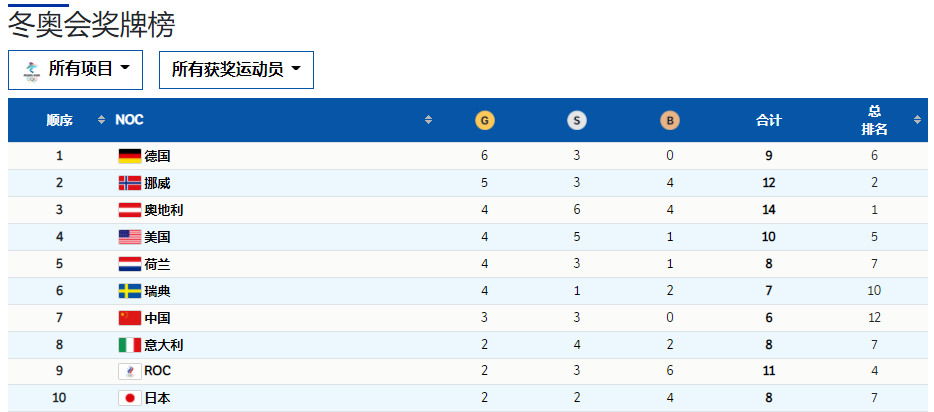This screenshot has width=934, height=412.
Task: Open the 所有获奖运动员 dropdown
Action: pyautogui.click(x=236, y=70)
